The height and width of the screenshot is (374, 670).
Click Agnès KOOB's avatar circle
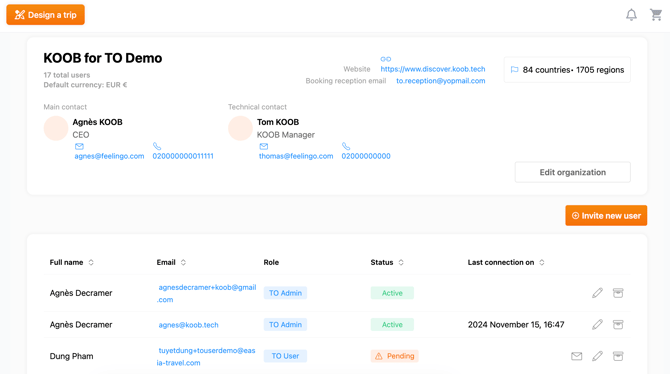[x=56, y=128]
